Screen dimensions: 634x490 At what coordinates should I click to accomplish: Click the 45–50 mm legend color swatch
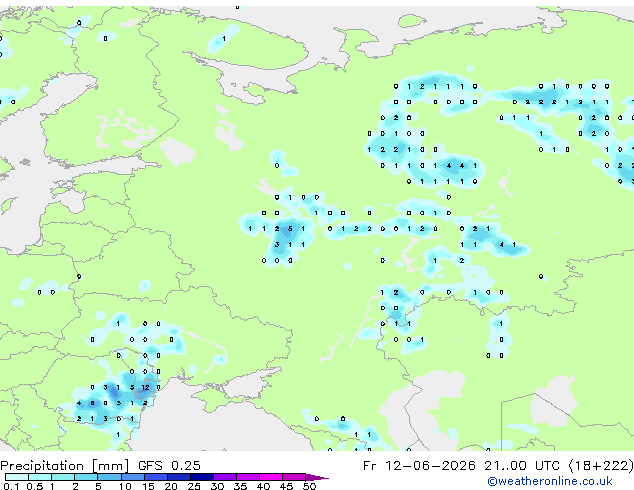click(294, 477)
